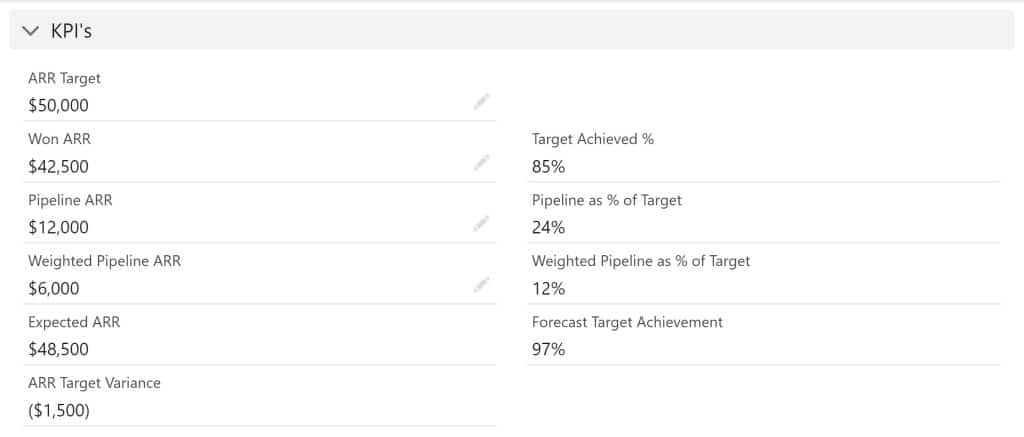Click the KPI's section header title

72,31
